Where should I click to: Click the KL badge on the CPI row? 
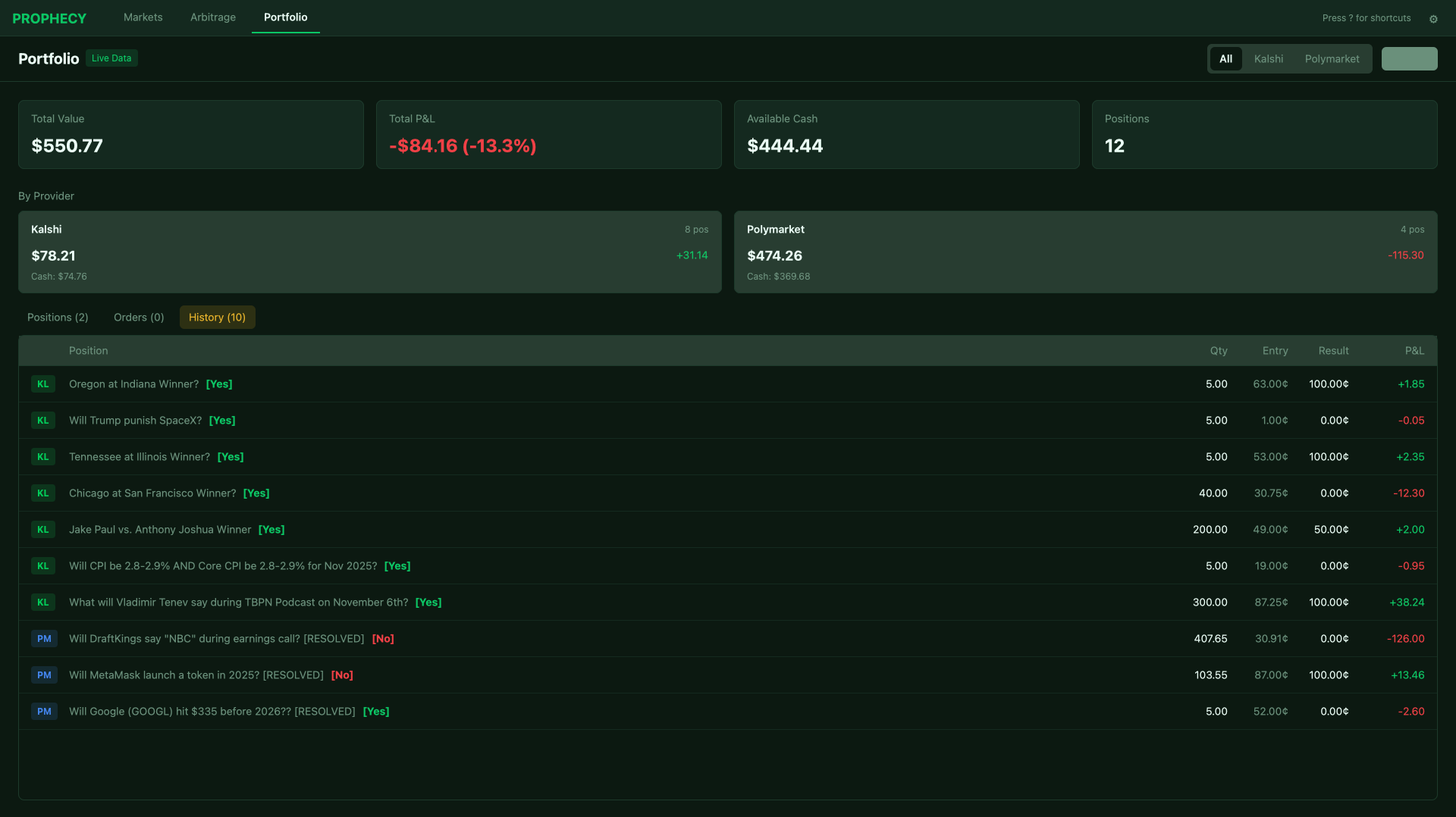point(43,565)
